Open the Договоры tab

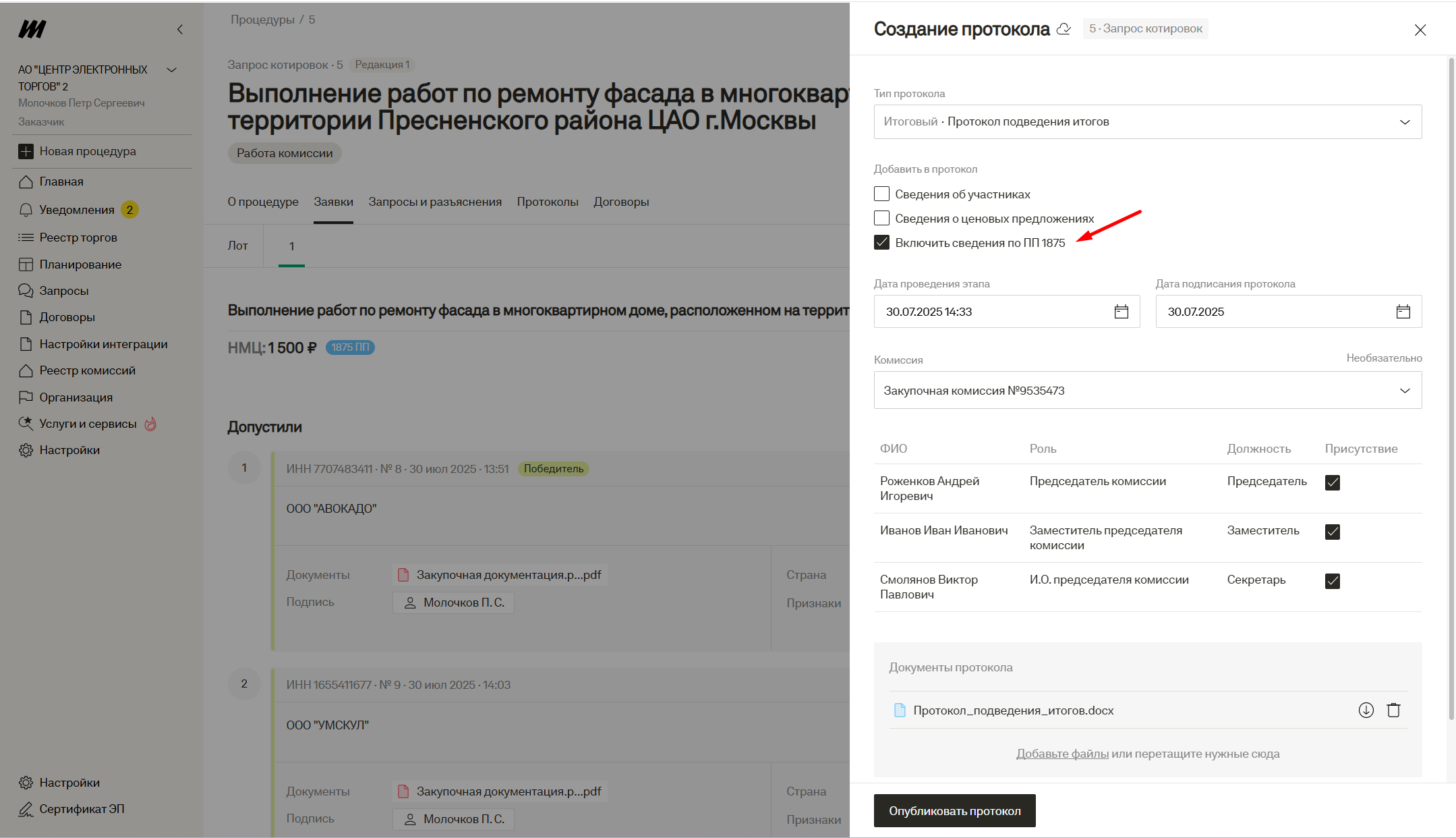[620, 202]
